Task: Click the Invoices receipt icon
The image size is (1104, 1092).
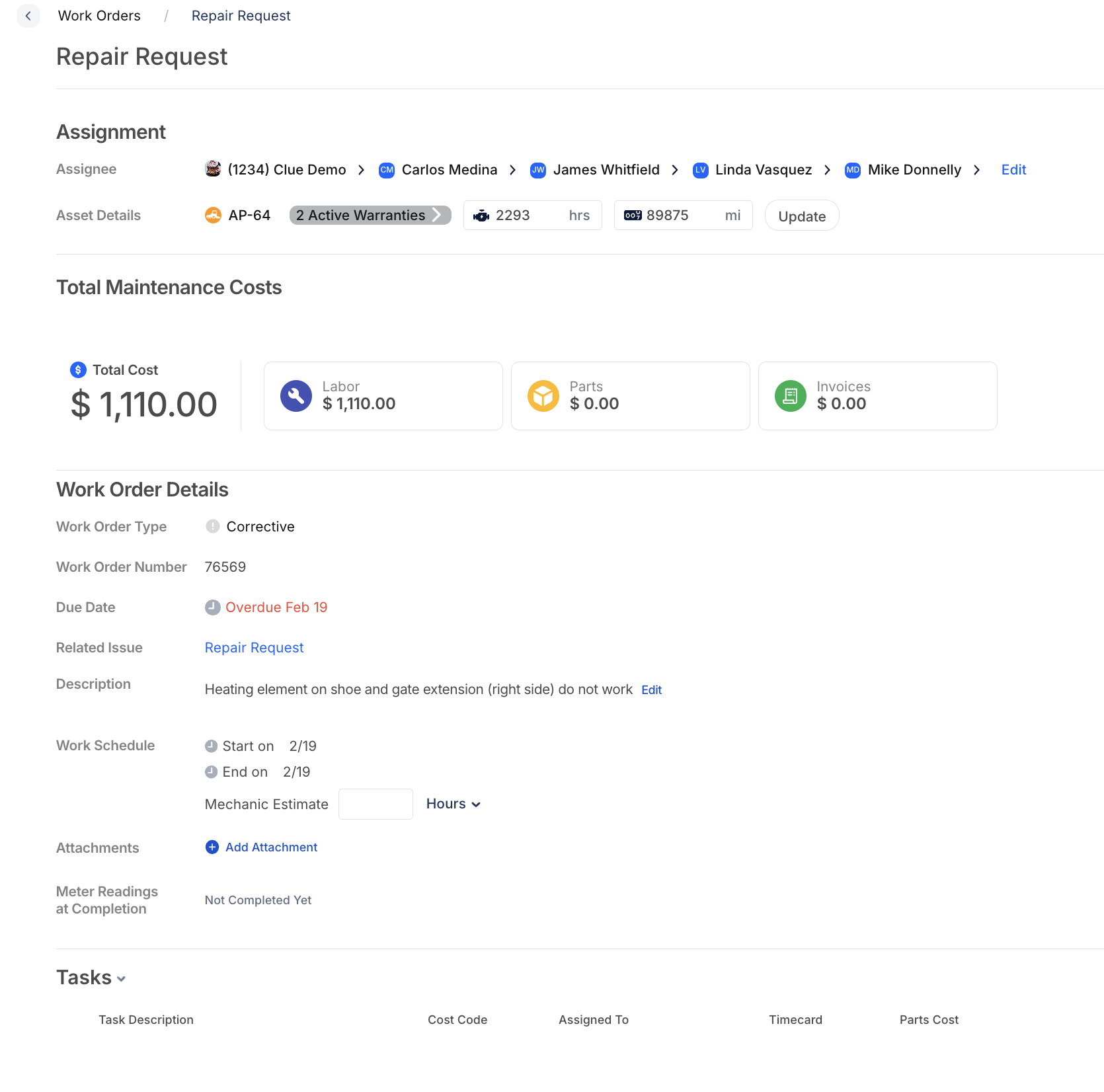Action: tap(791, 395)
